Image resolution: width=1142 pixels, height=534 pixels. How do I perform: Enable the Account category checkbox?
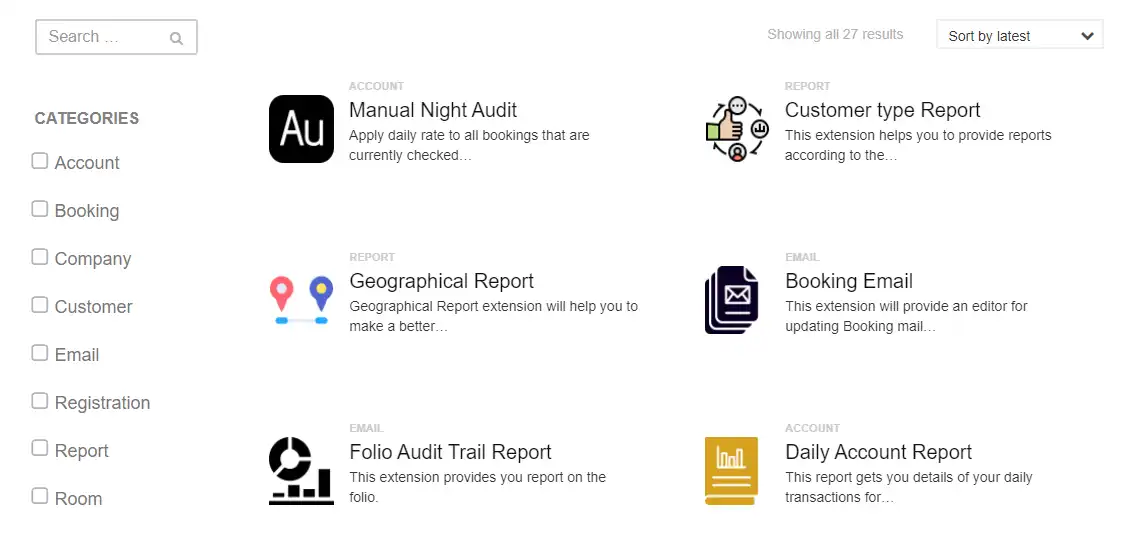click(x=40, y=161)
